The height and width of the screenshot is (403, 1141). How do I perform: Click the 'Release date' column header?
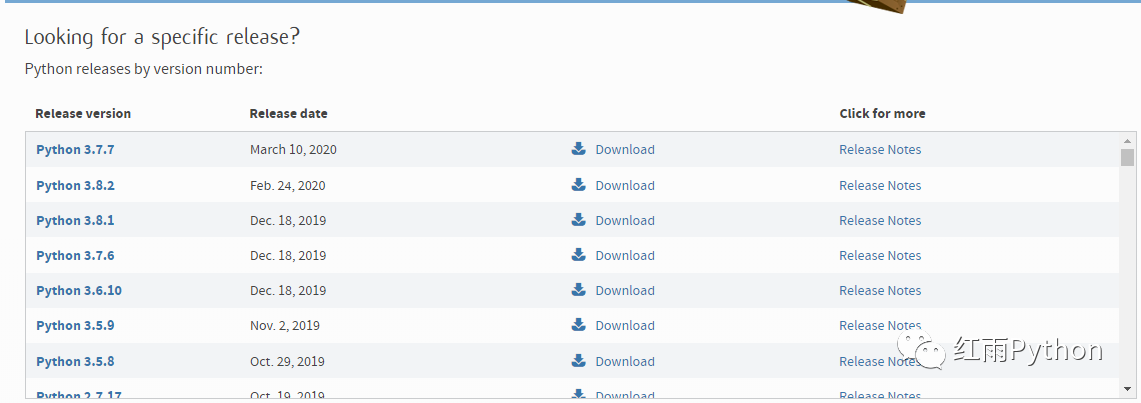tap(288, 113)
